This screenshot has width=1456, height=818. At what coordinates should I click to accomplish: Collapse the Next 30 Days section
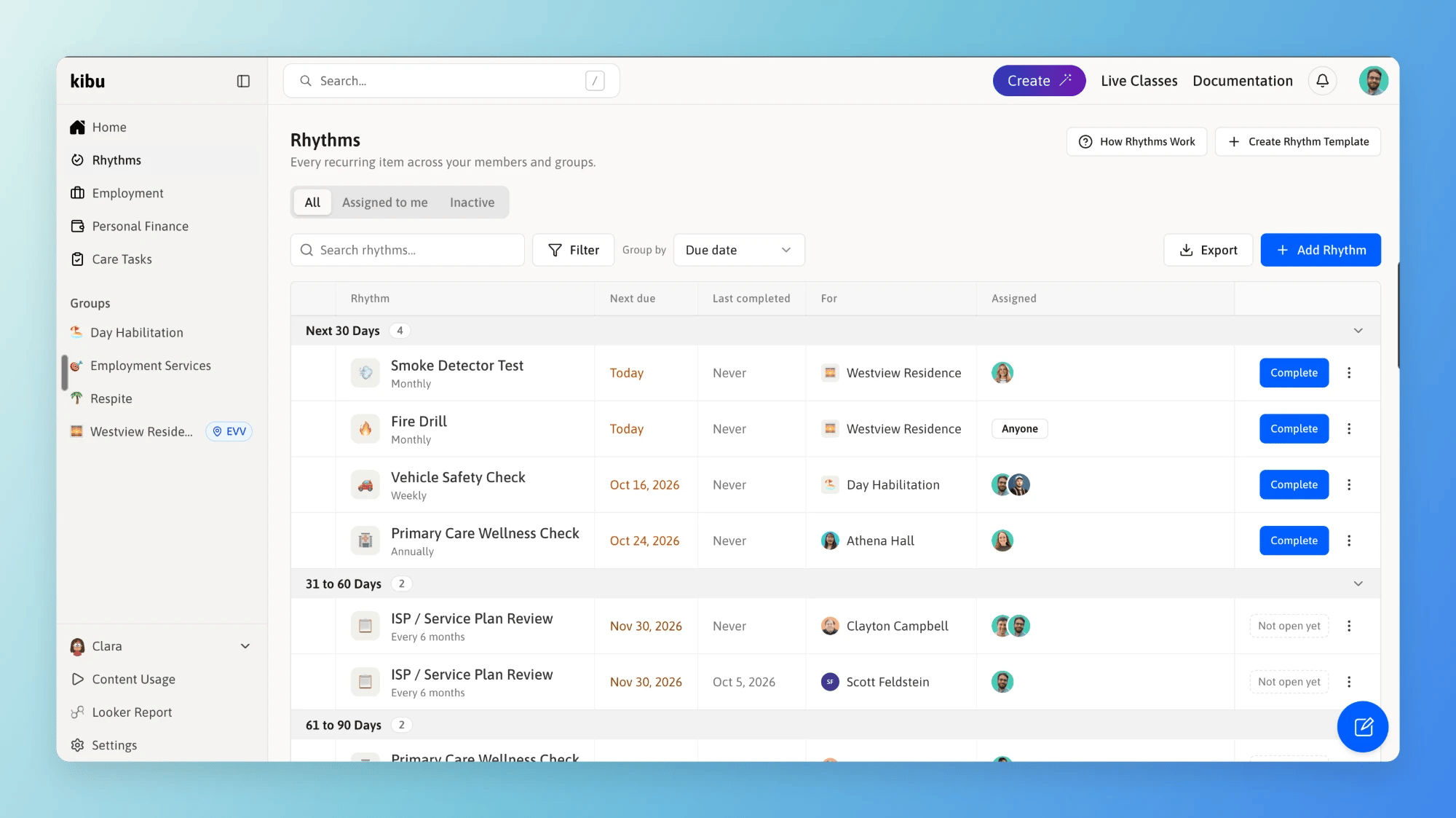coord(1358,331)
